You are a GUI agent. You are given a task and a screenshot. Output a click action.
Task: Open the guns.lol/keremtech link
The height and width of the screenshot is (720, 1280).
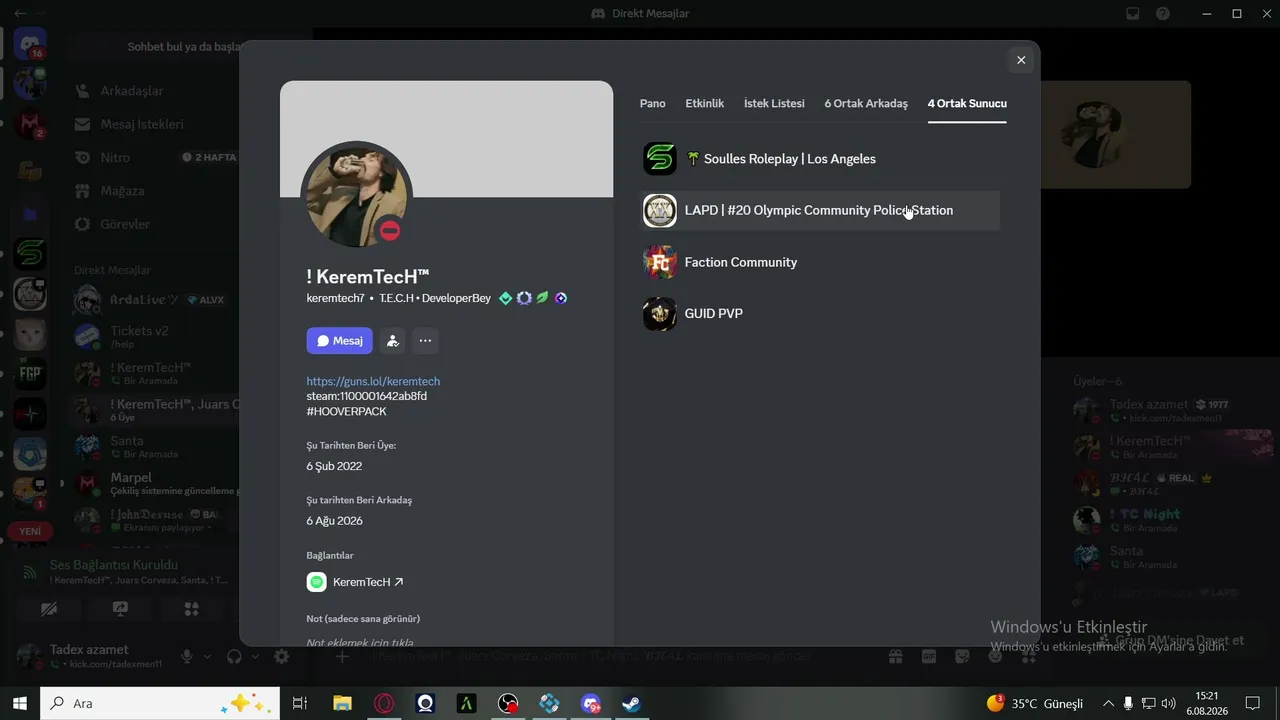(373, 381)
